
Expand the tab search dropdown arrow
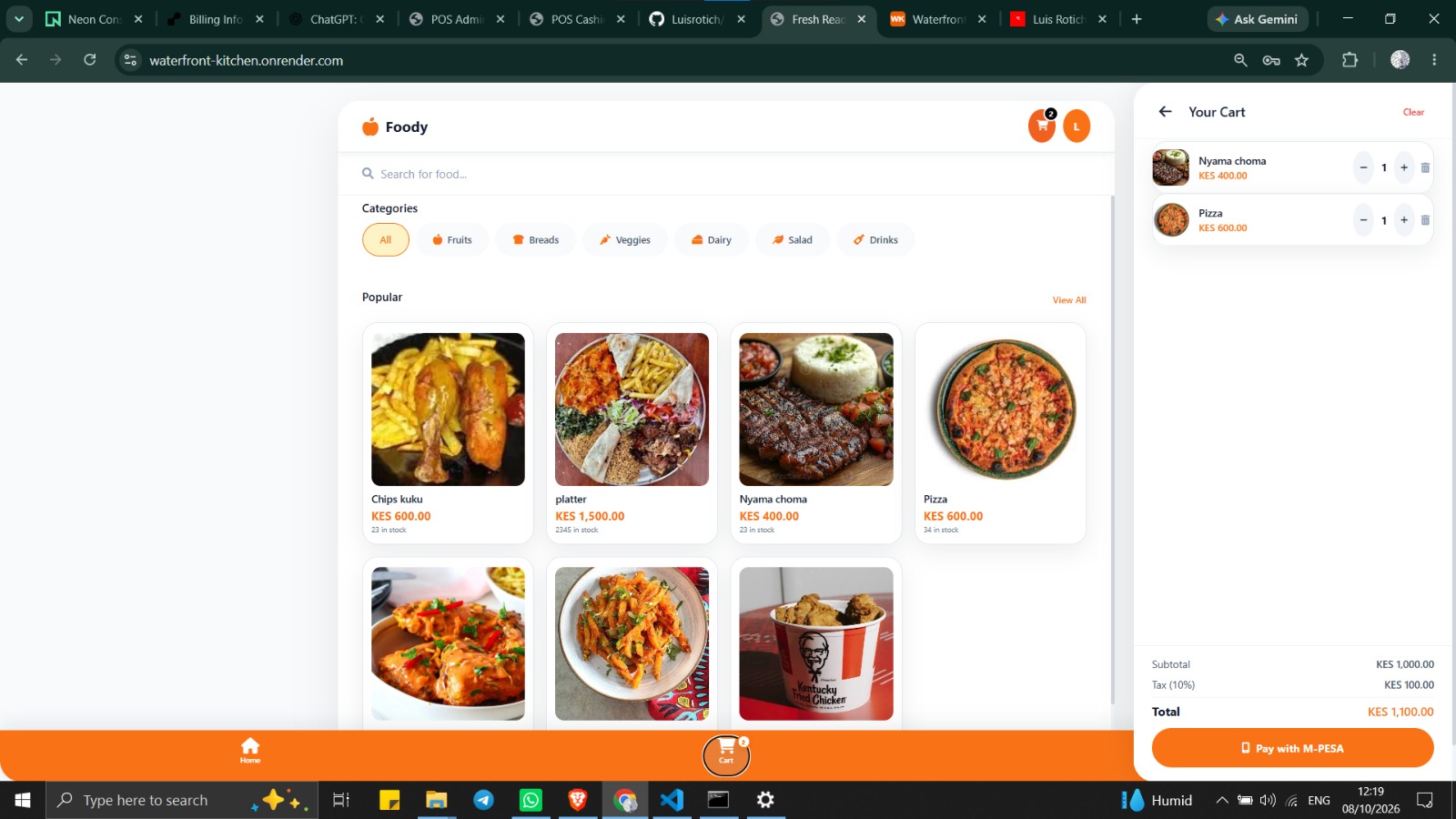pos(18,18)
